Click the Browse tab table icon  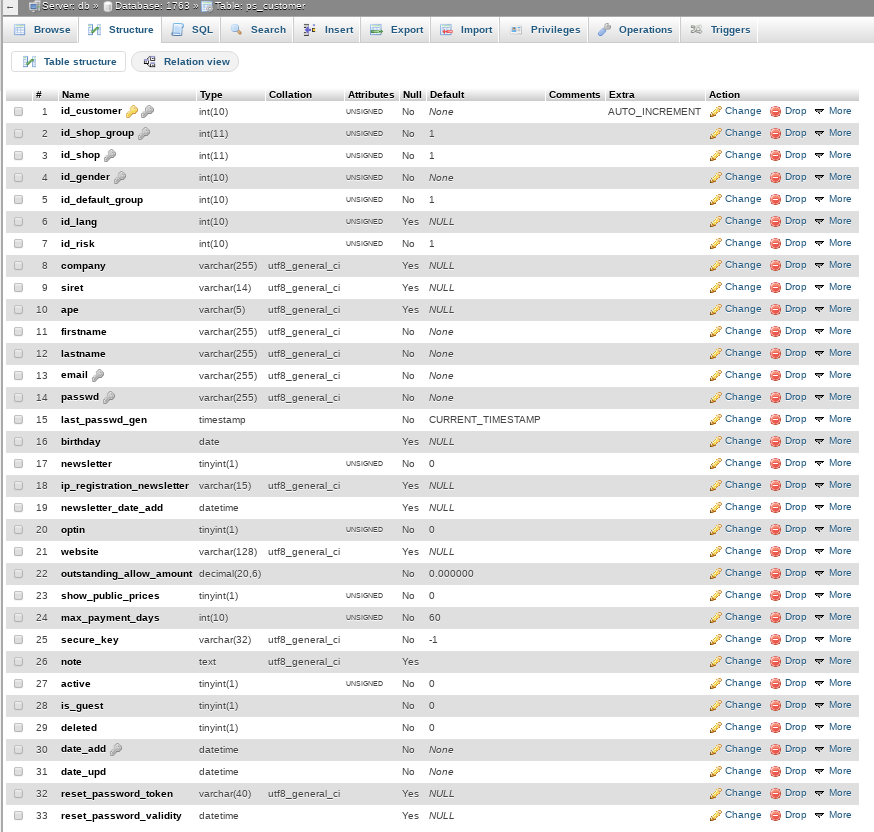[20, 30]
